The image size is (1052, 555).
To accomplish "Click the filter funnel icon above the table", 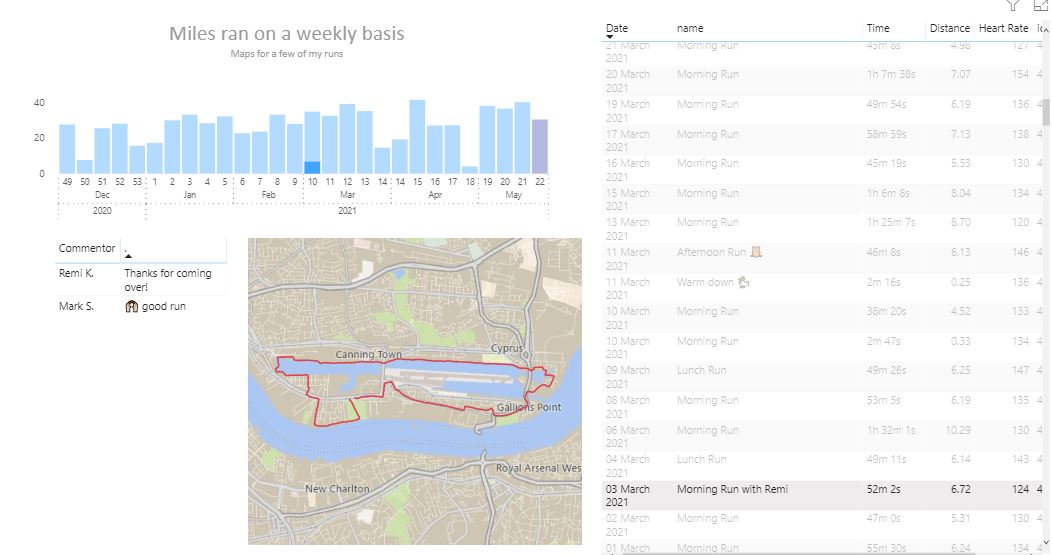I will 1013,5.
